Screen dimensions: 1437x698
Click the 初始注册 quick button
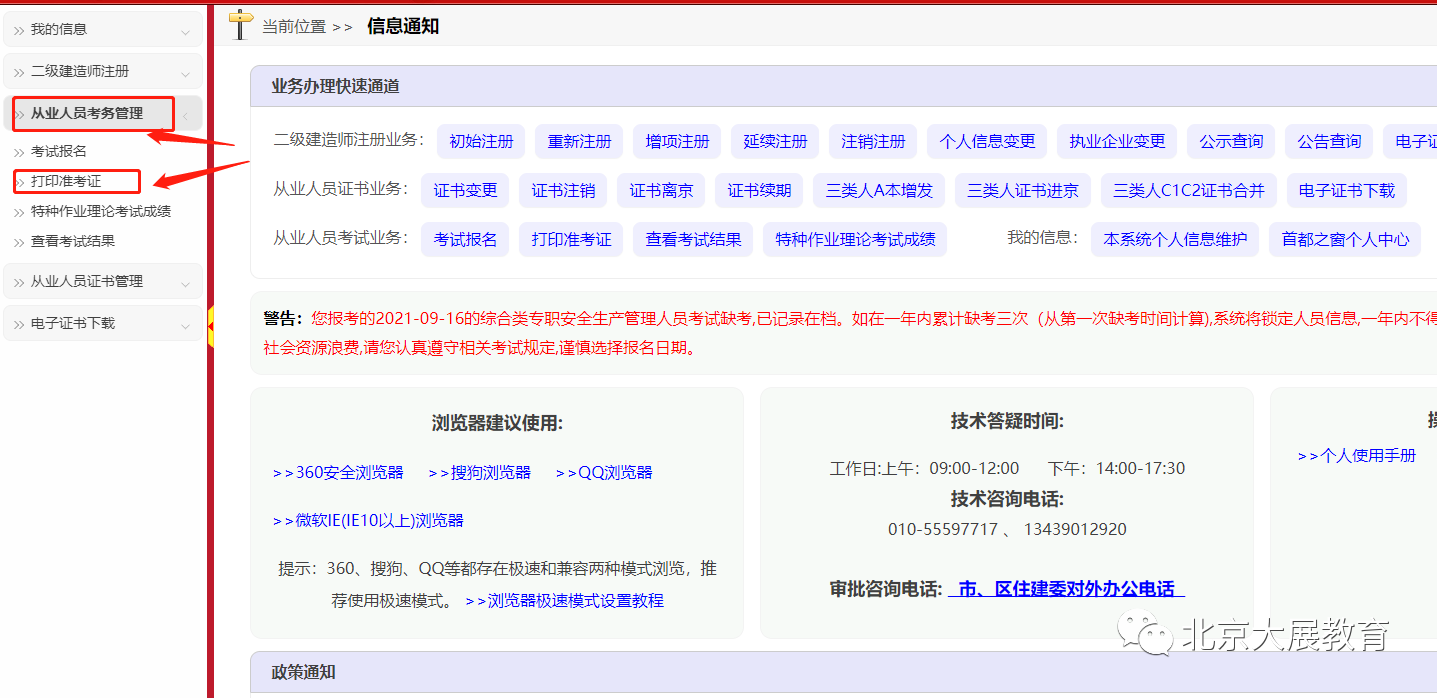click(481, 142)
